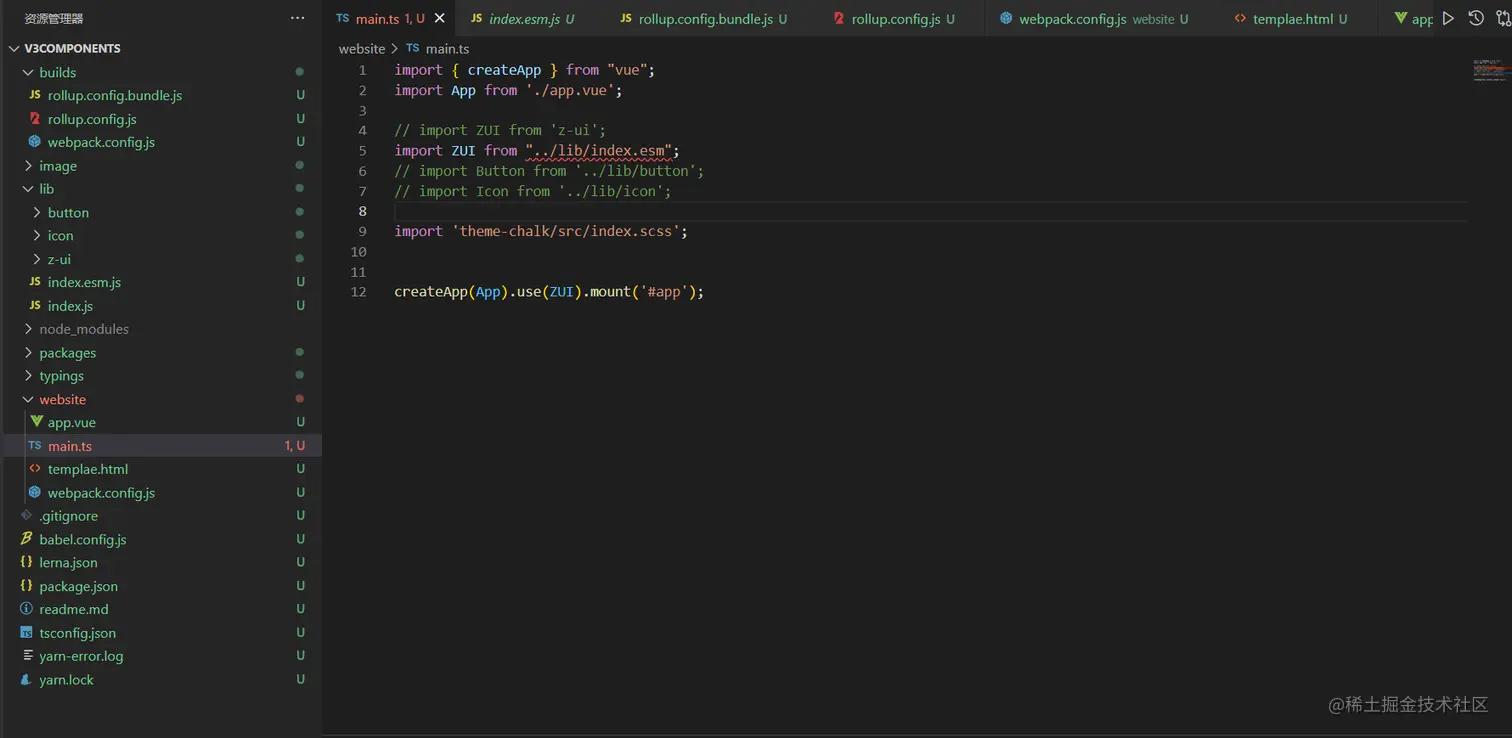This screenshot has height=738, width=1512.
Task: Click the 'theme-chalk/src/index.scss' import line
Action: pos(541,231)
